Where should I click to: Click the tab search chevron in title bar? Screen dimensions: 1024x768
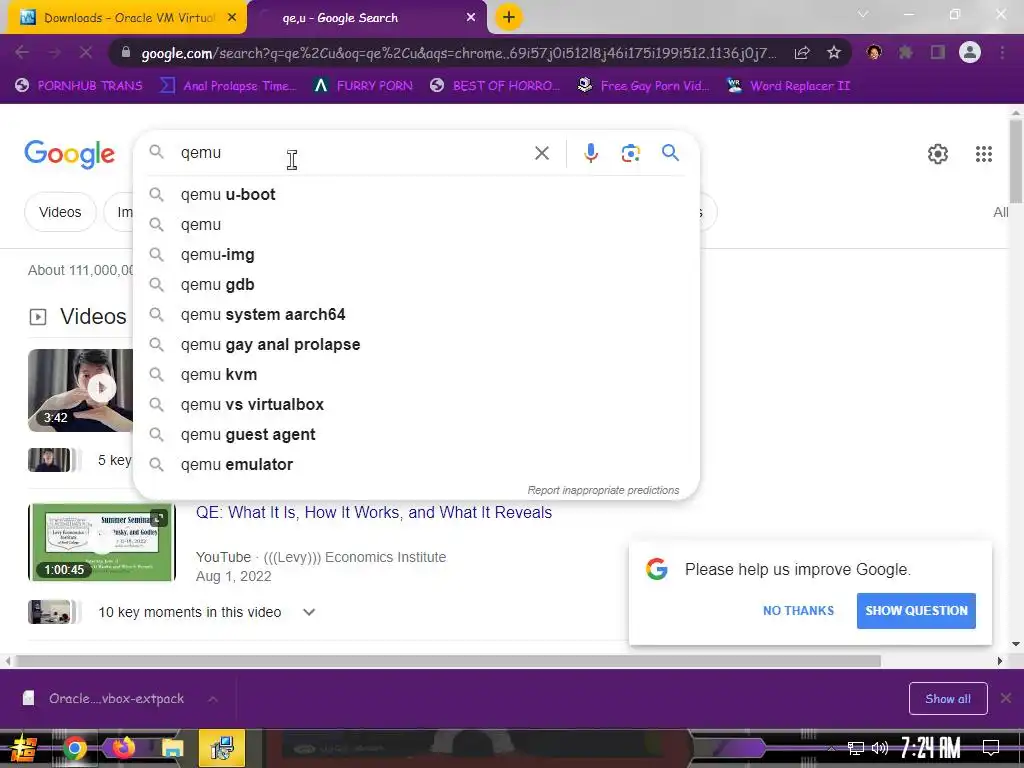click(x=863, y=14)
